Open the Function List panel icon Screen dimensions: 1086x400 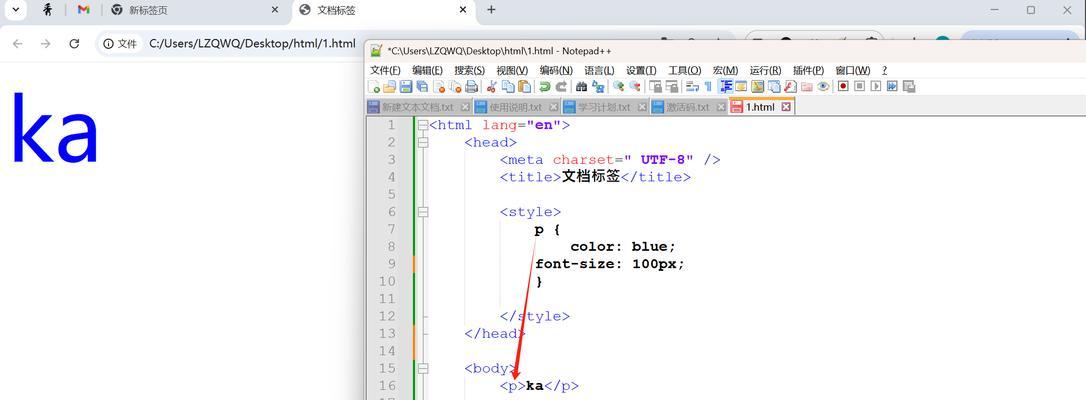coord(790,87)
